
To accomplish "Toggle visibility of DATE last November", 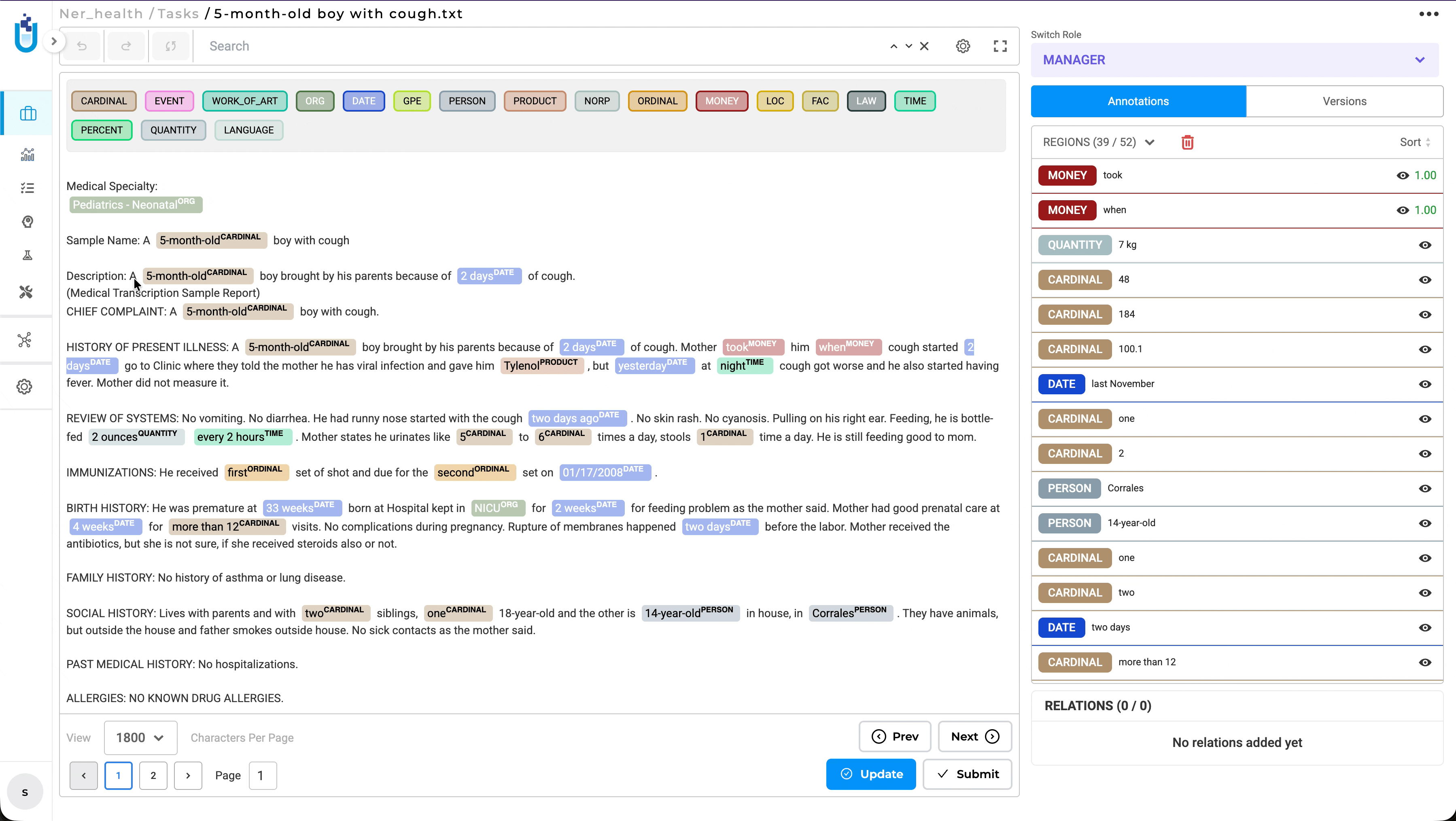I will [x=1425, y=384].
